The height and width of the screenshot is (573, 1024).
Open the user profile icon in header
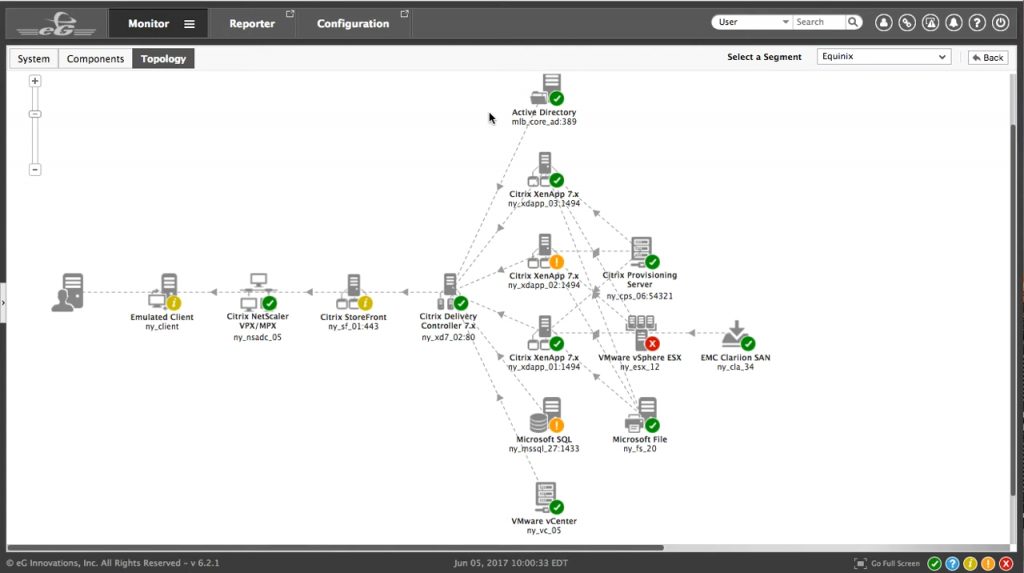click(884, 22)
